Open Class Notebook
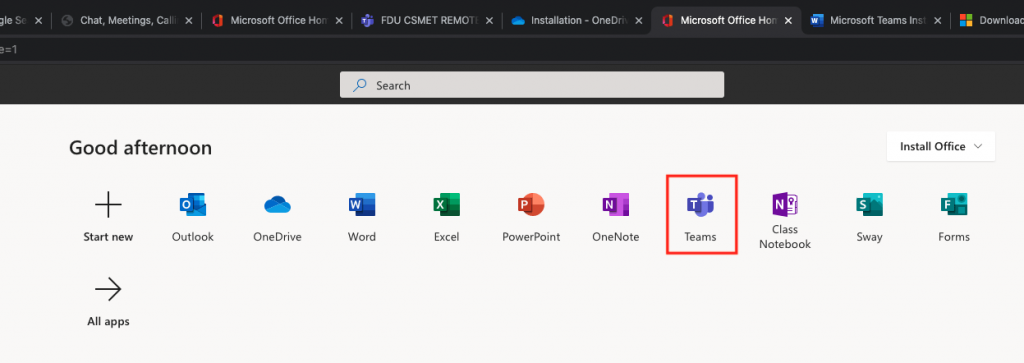Viewport: 1024px width, 363px height. [785, 221]
